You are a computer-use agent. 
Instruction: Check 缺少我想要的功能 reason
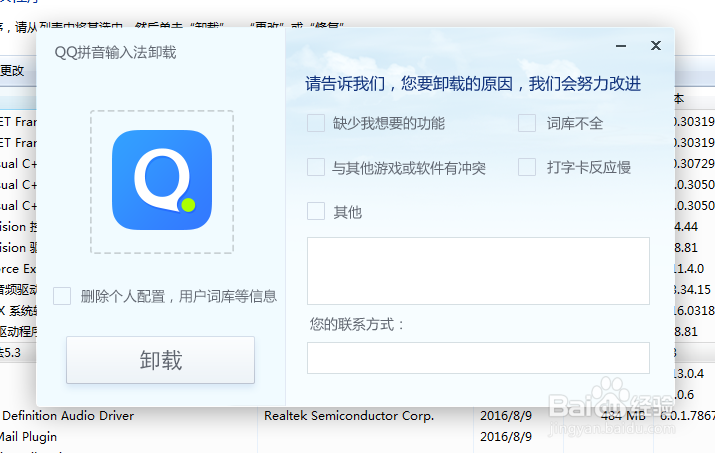pyautogui.click(x=316, y=123)
